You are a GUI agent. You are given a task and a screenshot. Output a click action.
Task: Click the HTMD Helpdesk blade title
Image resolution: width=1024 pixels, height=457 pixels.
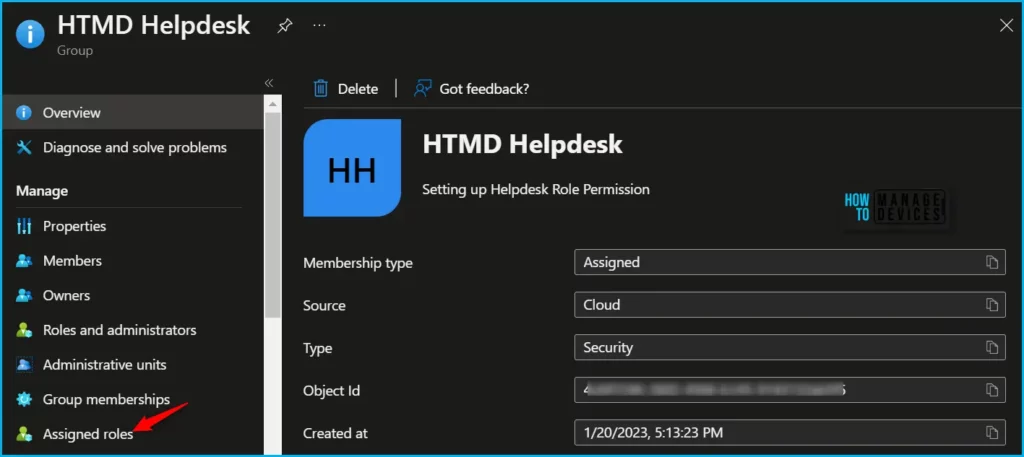point(153,25)
